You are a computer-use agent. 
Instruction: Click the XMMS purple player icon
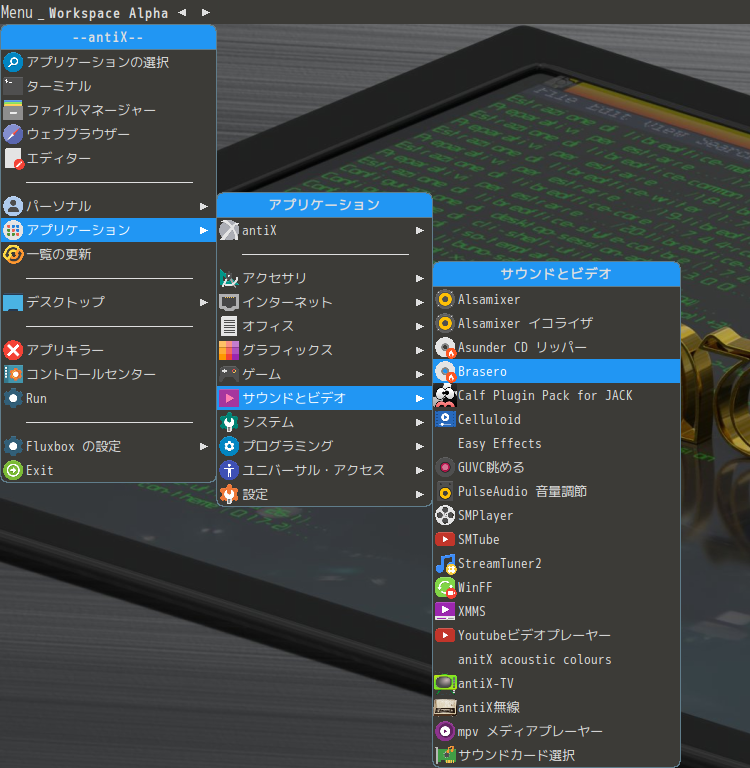point(445,611)
